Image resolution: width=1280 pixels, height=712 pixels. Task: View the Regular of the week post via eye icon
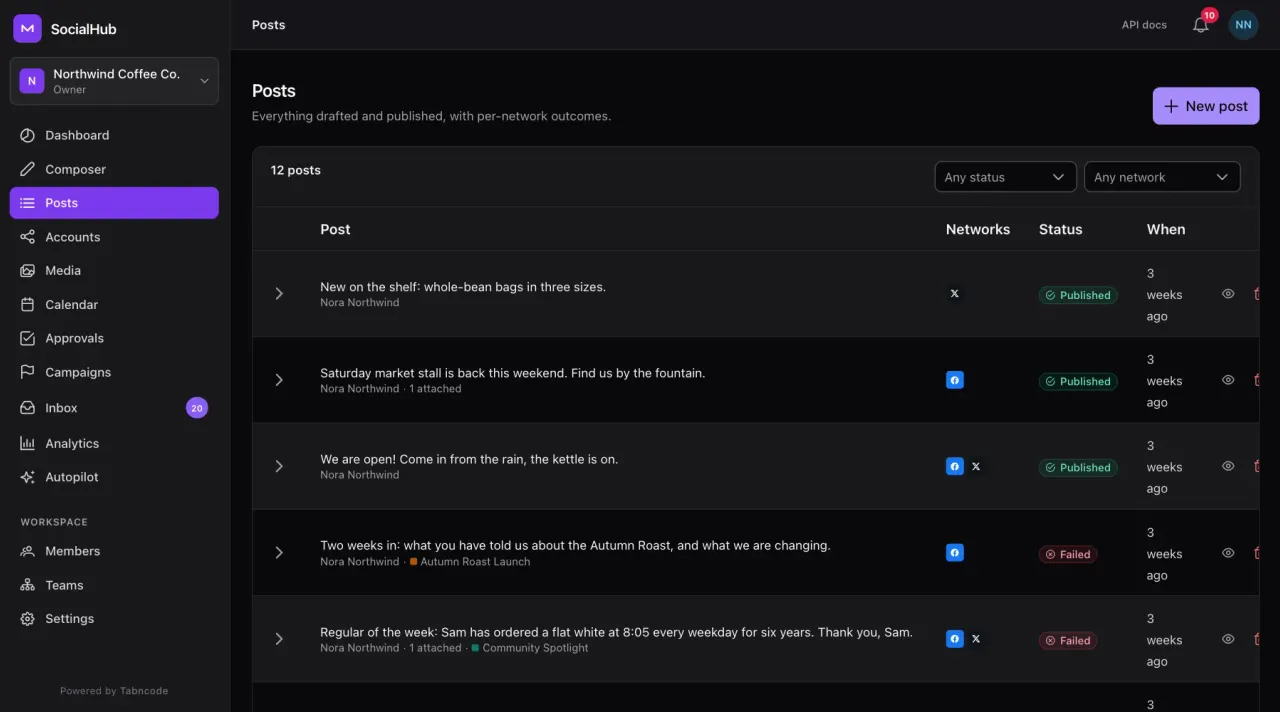point(1228,639)
